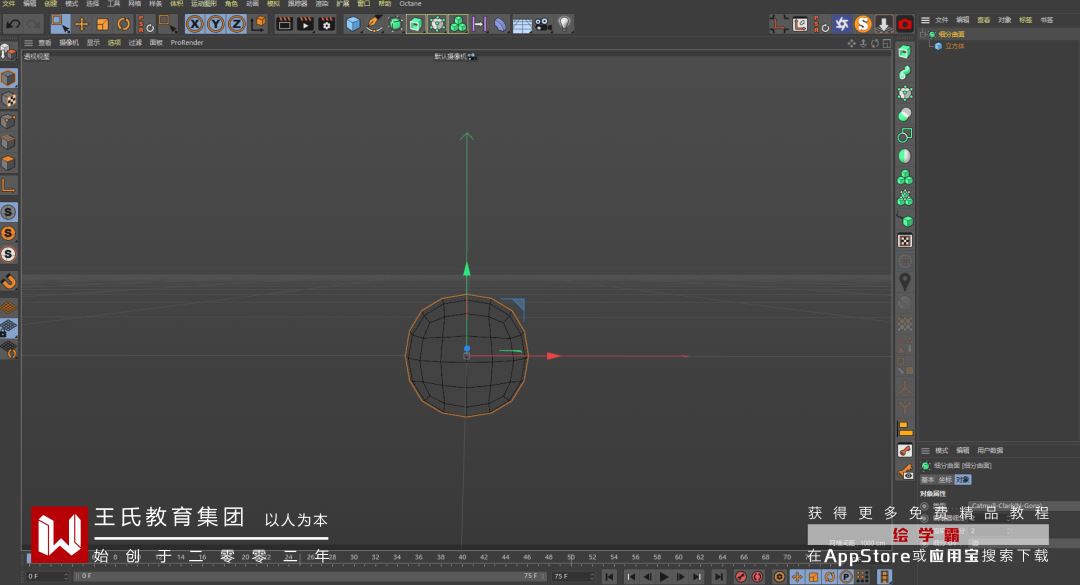Viewport: 1080px width, 585px height.
Task: Select the 立方体 cube in object list
Action: (x=956, y=46)
